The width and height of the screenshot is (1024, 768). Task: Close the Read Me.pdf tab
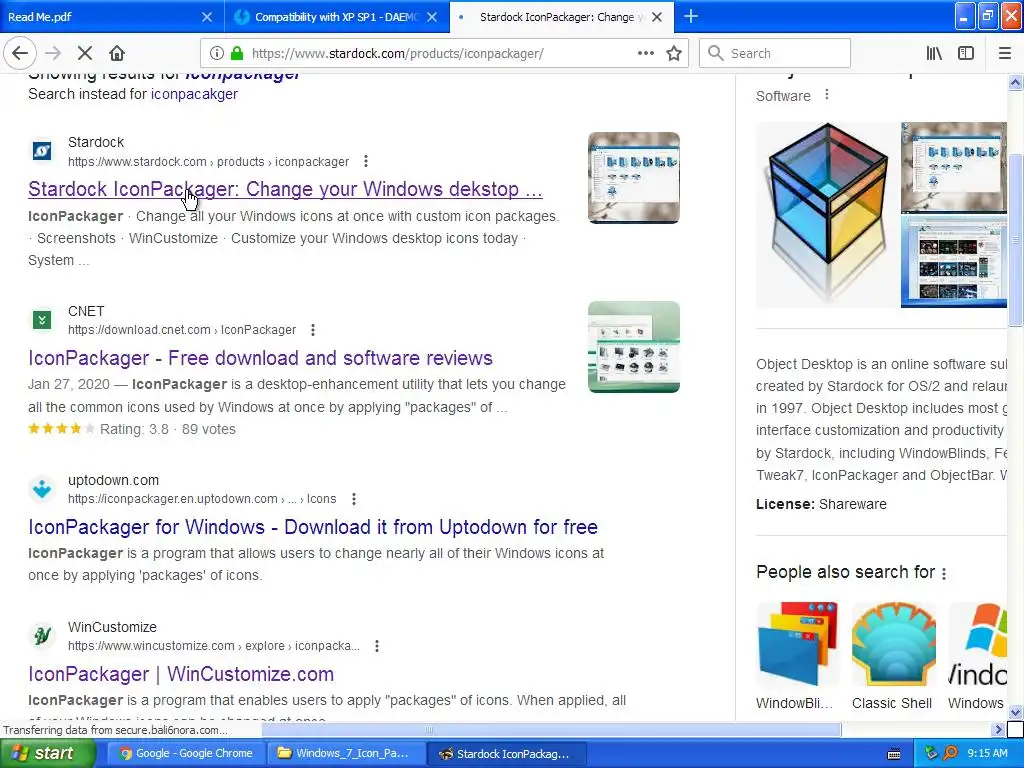pos(206,17)
